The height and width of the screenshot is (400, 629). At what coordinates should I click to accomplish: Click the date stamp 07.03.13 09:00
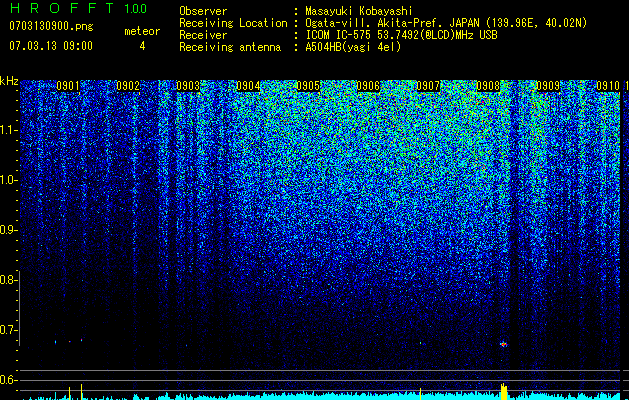click(51, 46)
